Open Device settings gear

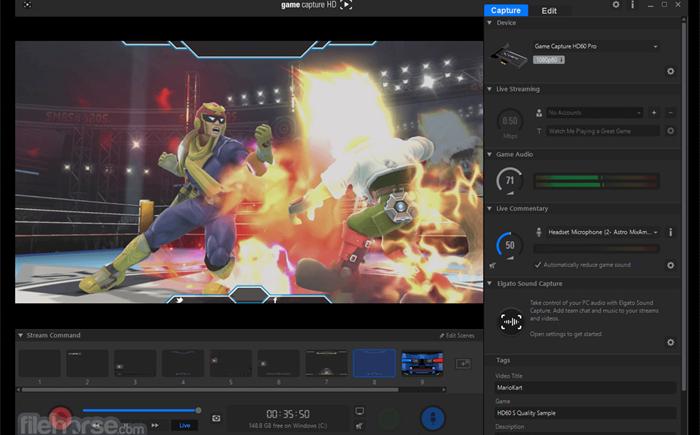[x=671, y=71]
